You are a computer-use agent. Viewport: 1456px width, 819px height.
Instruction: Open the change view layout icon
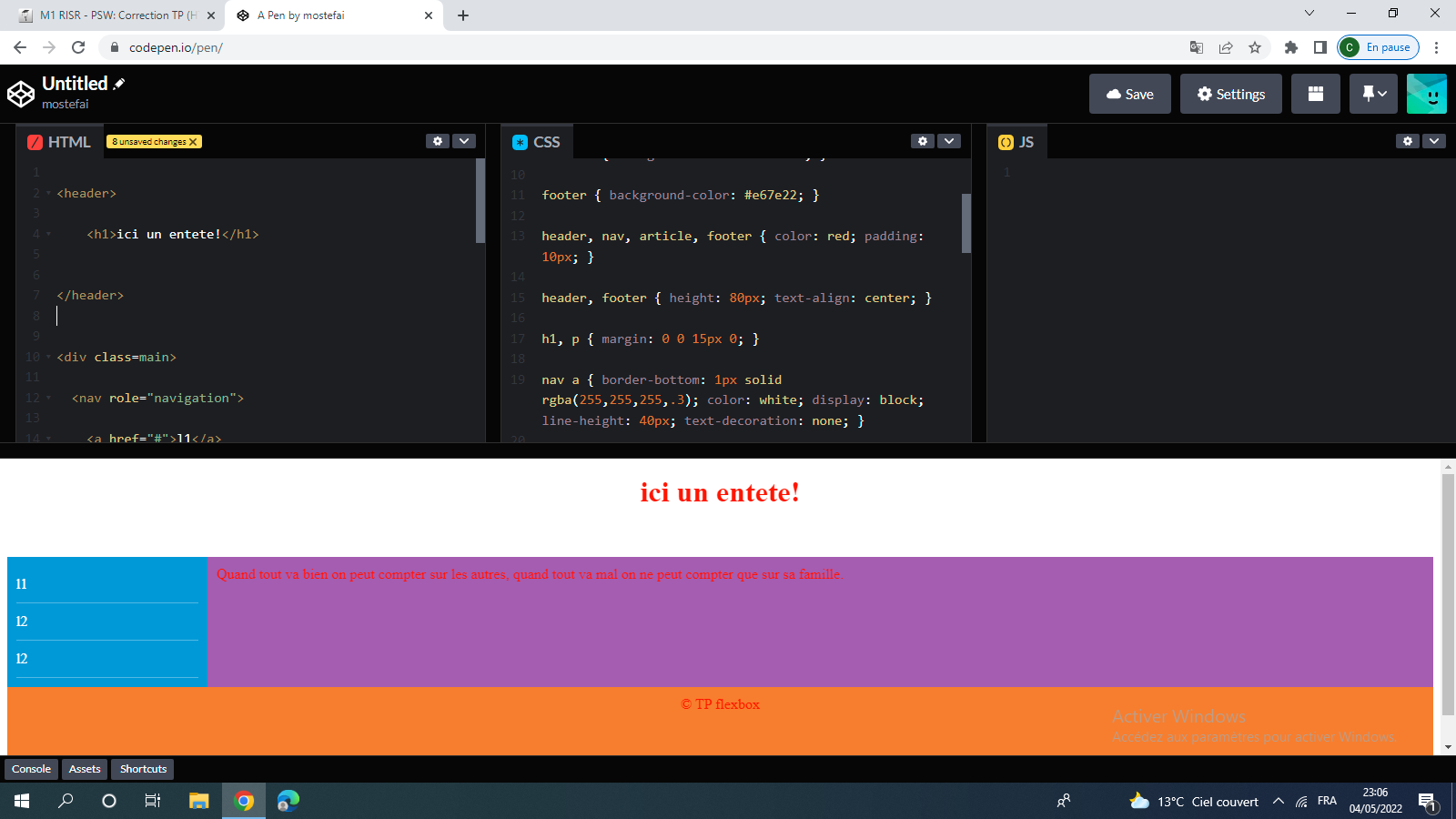(1315, 94)
